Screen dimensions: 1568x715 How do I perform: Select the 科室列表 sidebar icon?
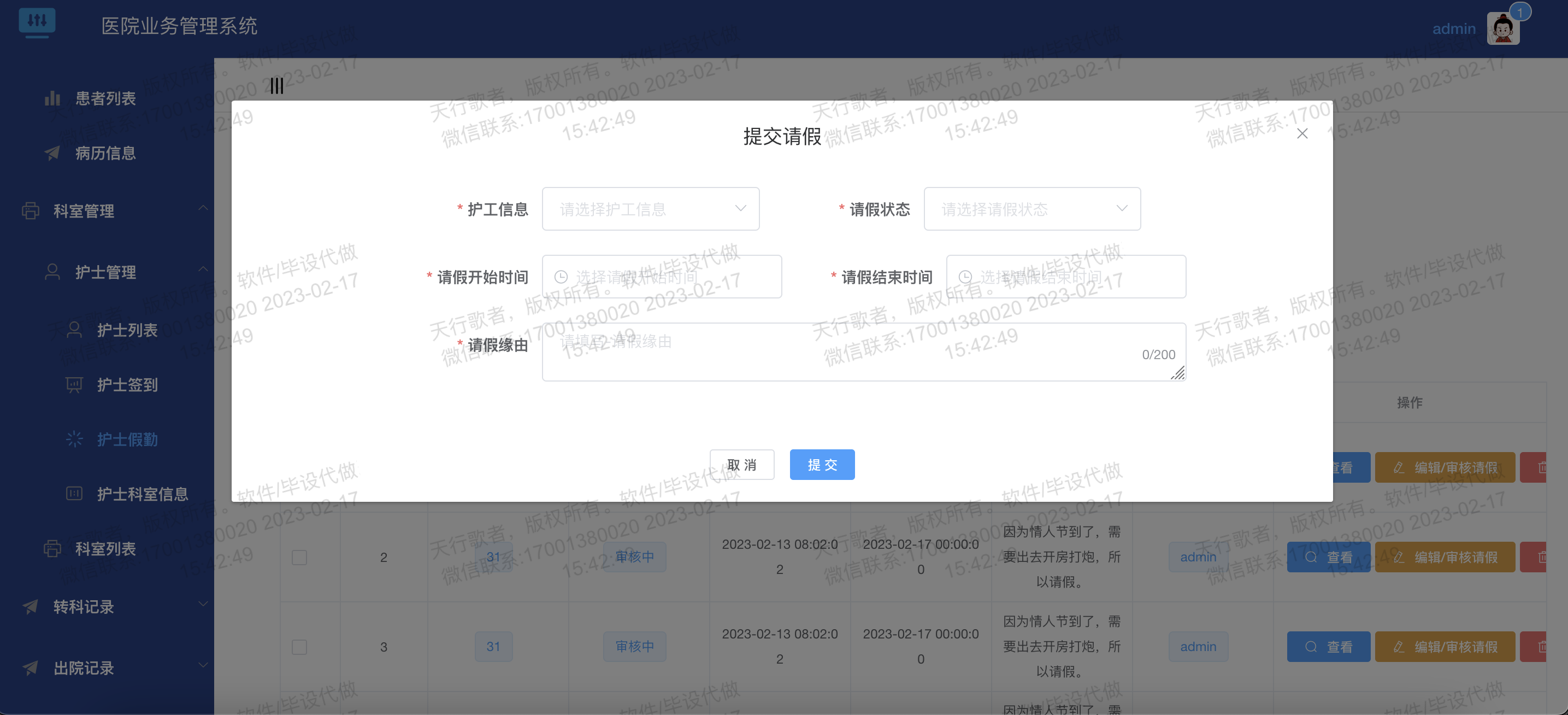[x=53, y=548]
